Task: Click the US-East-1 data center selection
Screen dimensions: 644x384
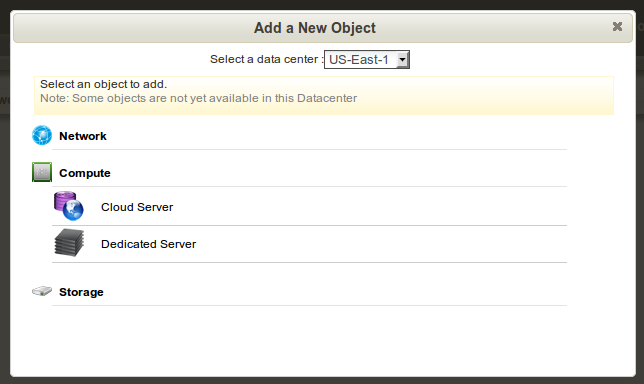Action: [367, 60]
